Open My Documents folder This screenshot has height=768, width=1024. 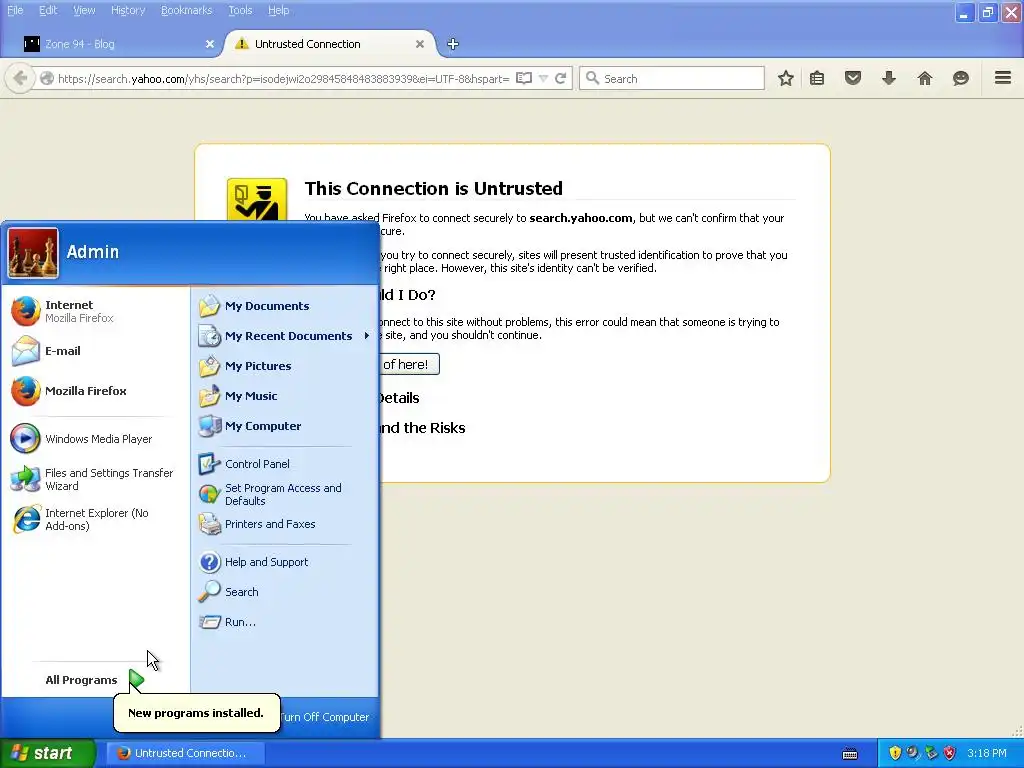pyautogui.click(x=285, y=306)
